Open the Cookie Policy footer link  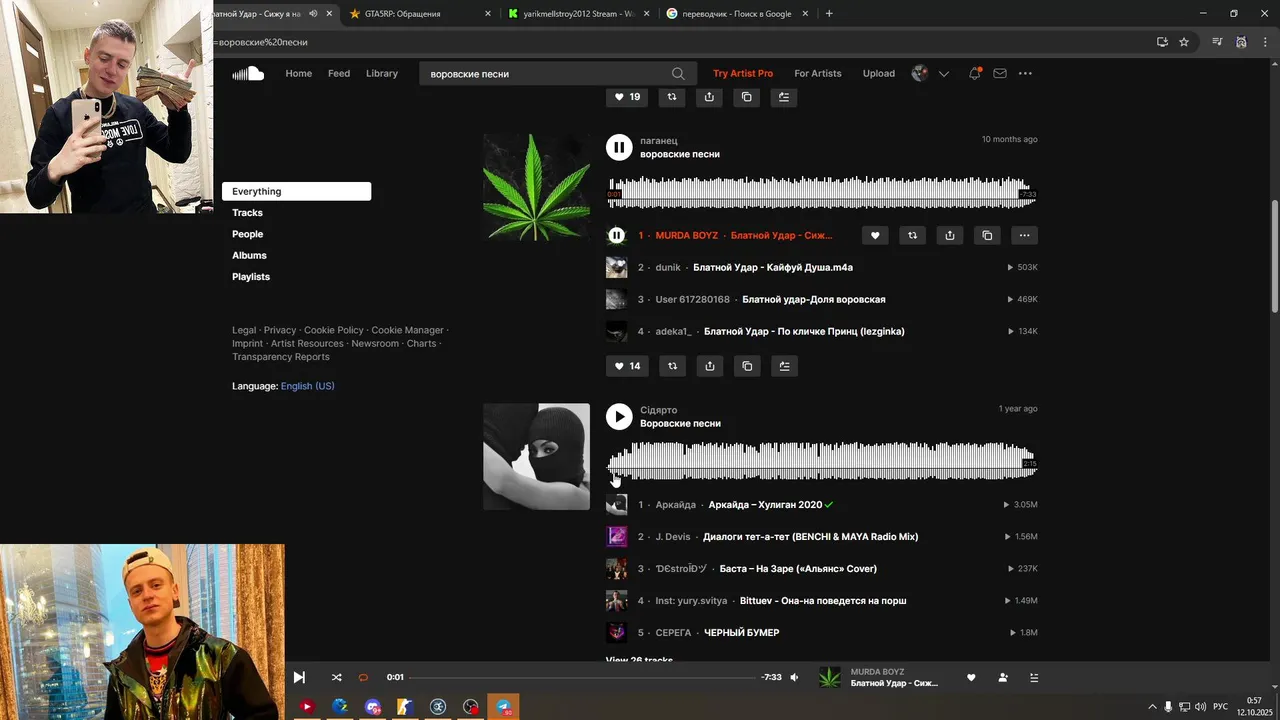tap(334, 330)
